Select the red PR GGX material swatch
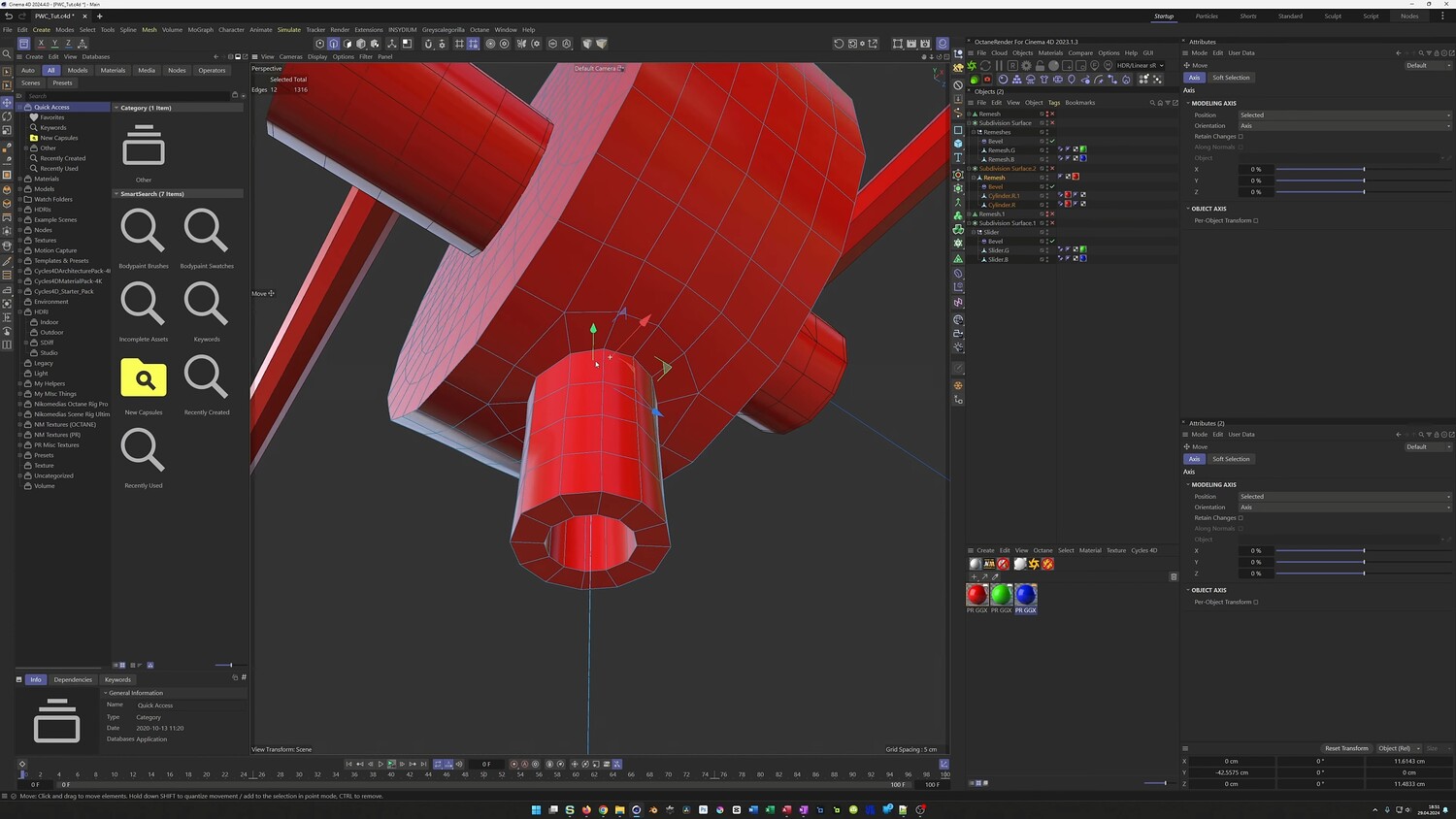 [976, 594]
